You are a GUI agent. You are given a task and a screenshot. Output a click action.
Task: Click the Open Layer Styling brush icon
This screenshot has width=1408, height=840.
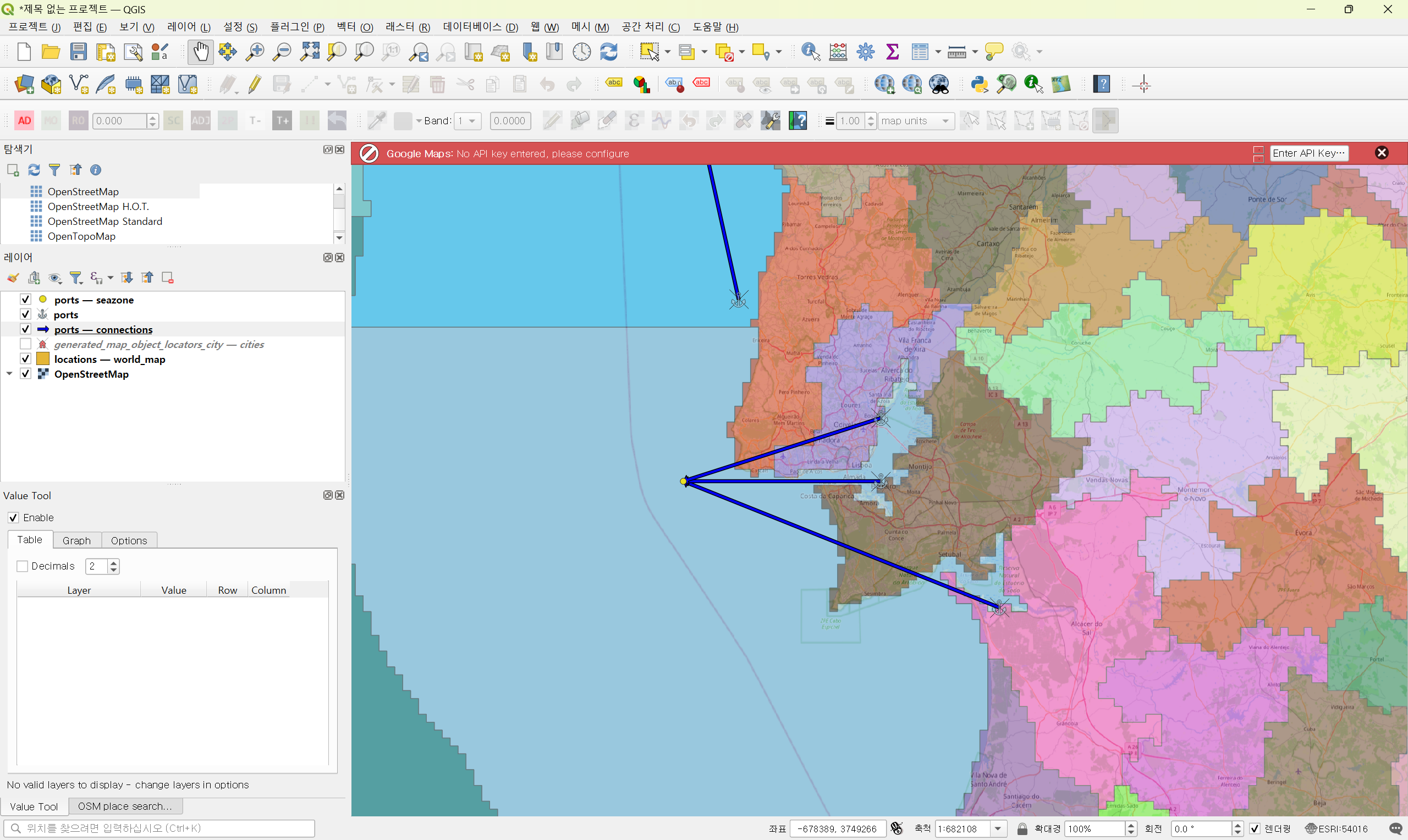click(x=13, y=278)
